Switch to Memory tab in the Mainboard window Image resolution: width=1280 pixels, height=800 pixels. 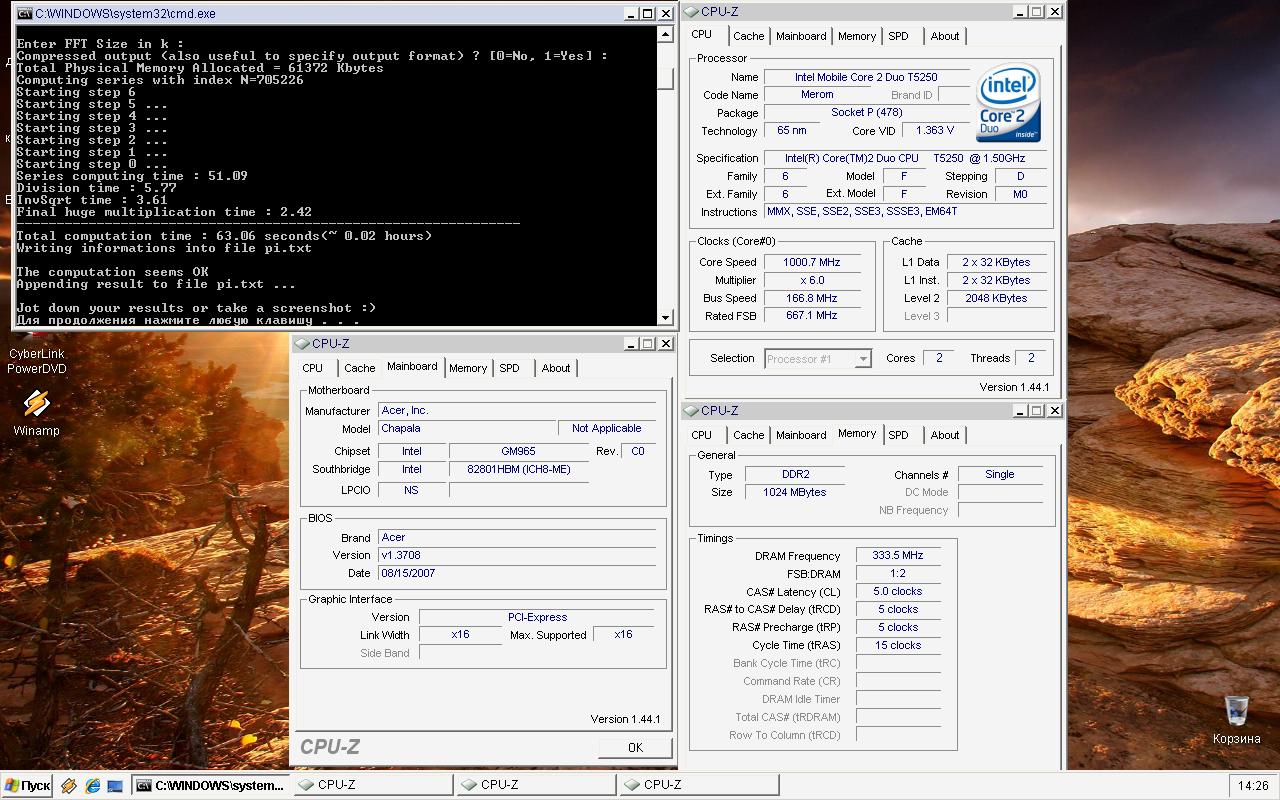click(x=468, y=368)
